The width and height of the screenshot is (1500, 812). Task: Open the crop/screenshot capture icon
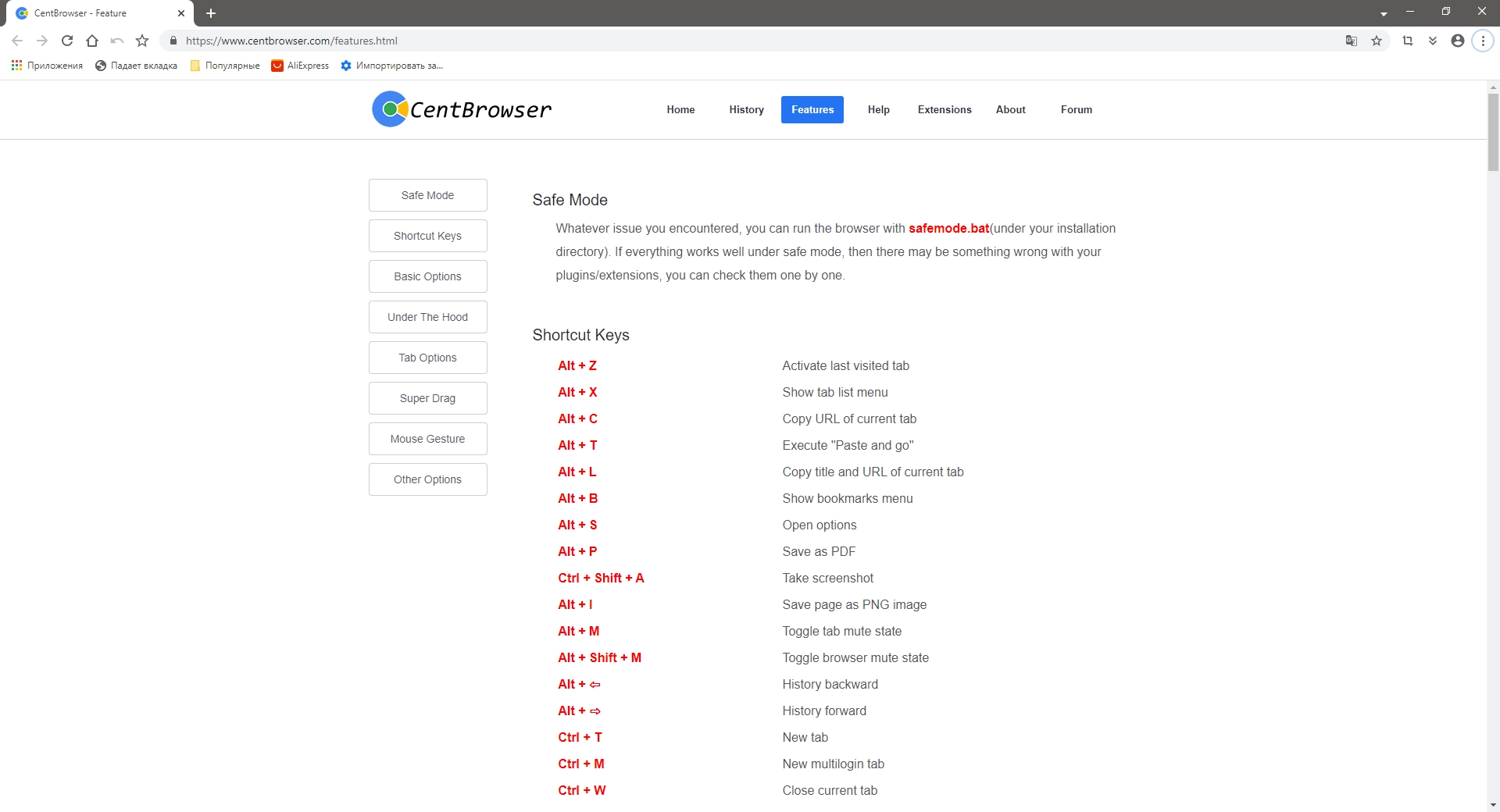tap(1408, 41)
